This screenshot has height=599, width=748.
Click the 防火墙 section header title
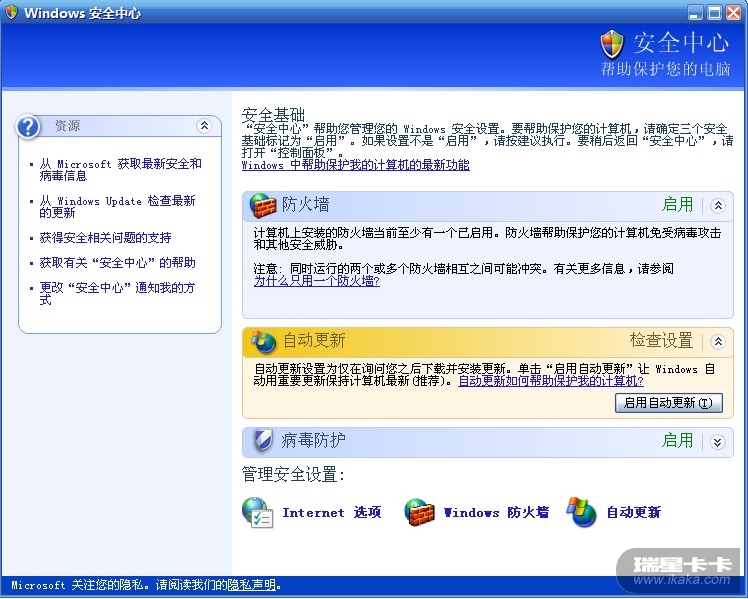(x=305, y=205)
